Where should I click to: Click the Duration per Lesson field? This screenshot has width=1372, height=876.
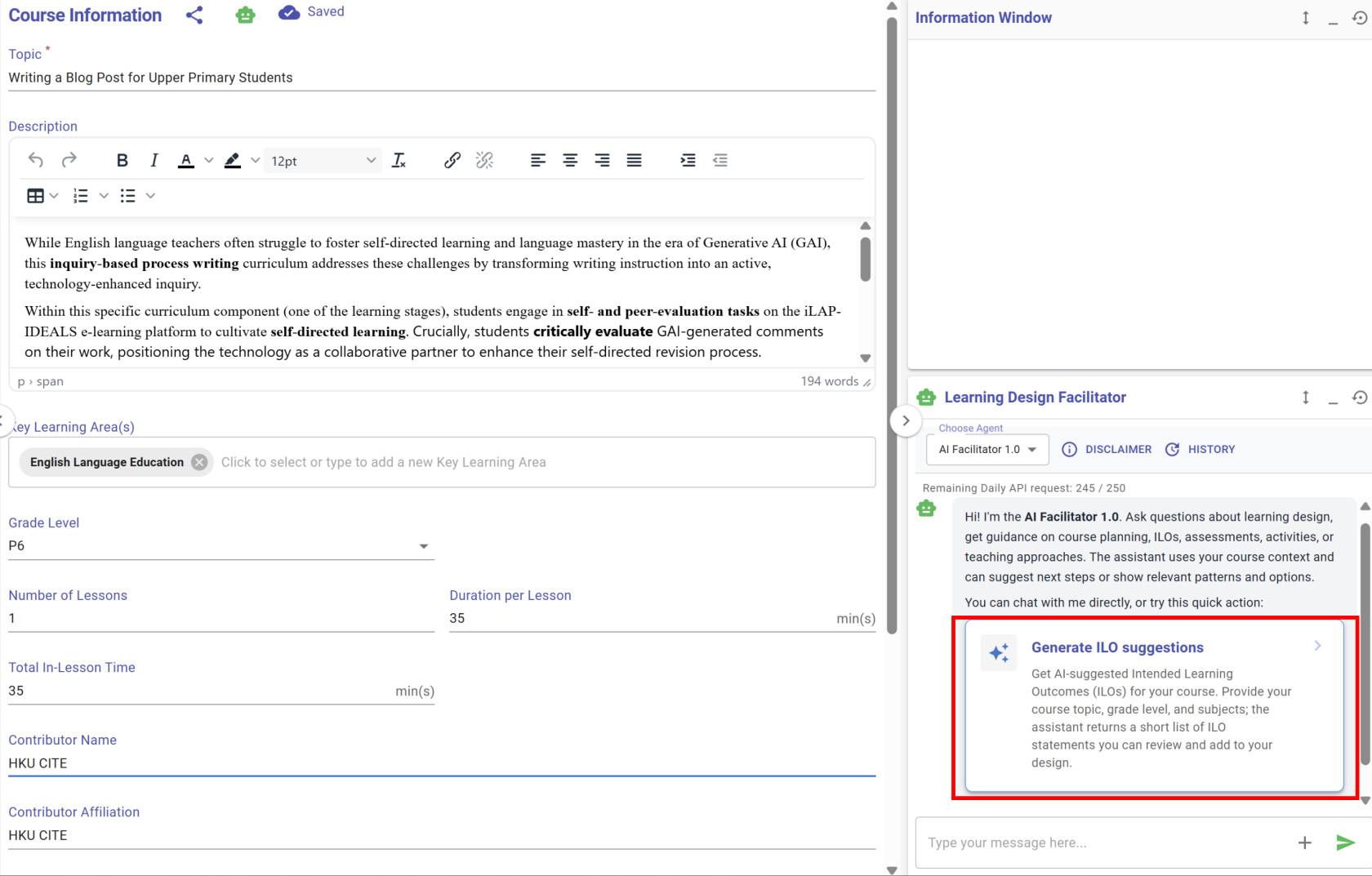click(662, 619)
